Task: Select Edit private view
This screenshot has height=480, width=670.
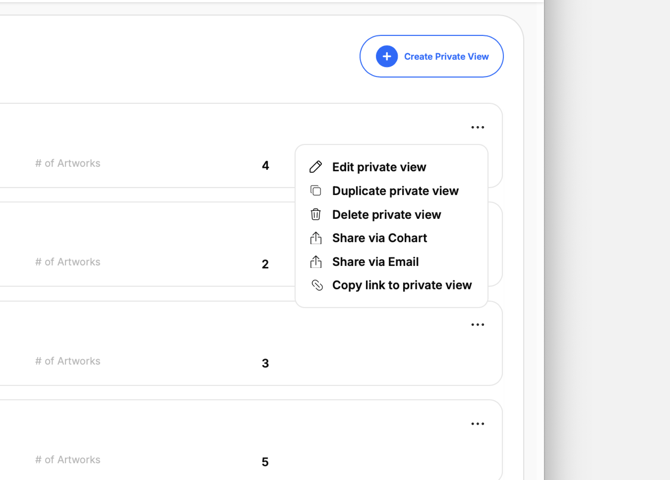Action: [379, 167]
